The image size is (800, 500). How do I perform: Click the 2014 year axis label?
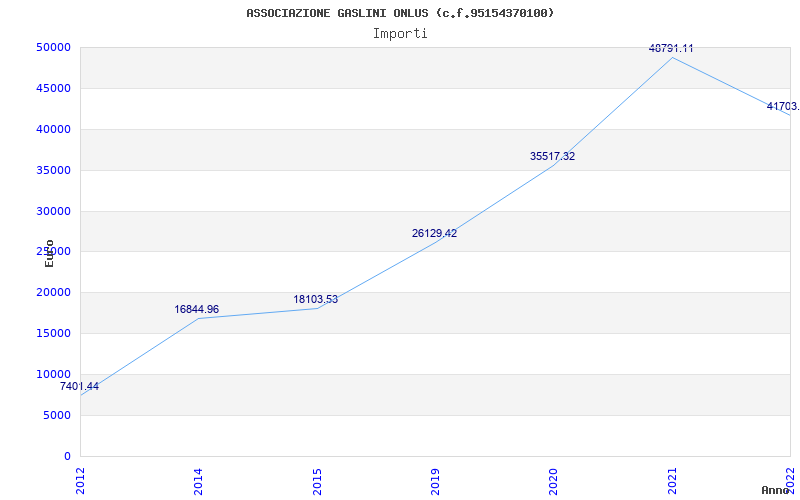click(x=199, y=479)
